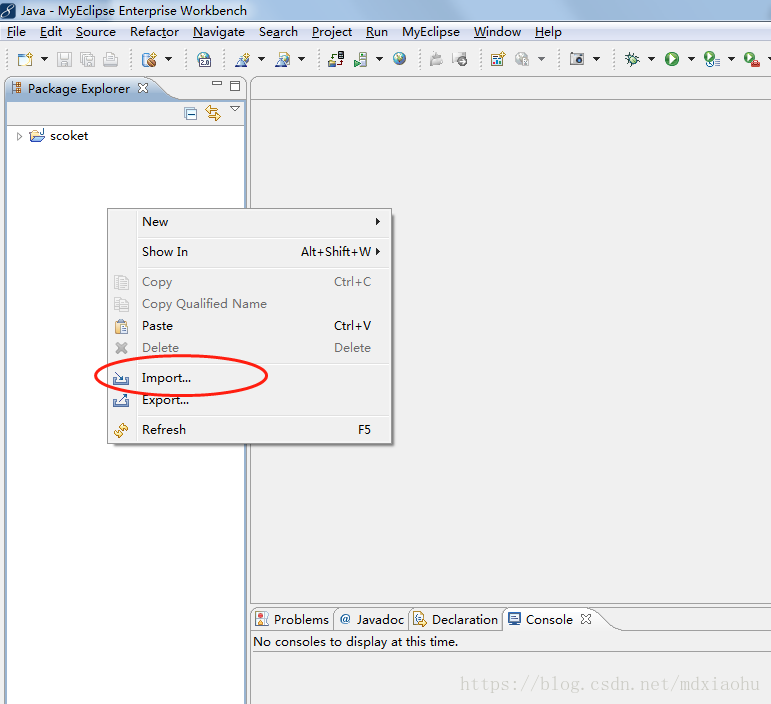The image size is (771, 704).
Task: Expand the camera icon dropdown arrow
Action: click(596, 59)
